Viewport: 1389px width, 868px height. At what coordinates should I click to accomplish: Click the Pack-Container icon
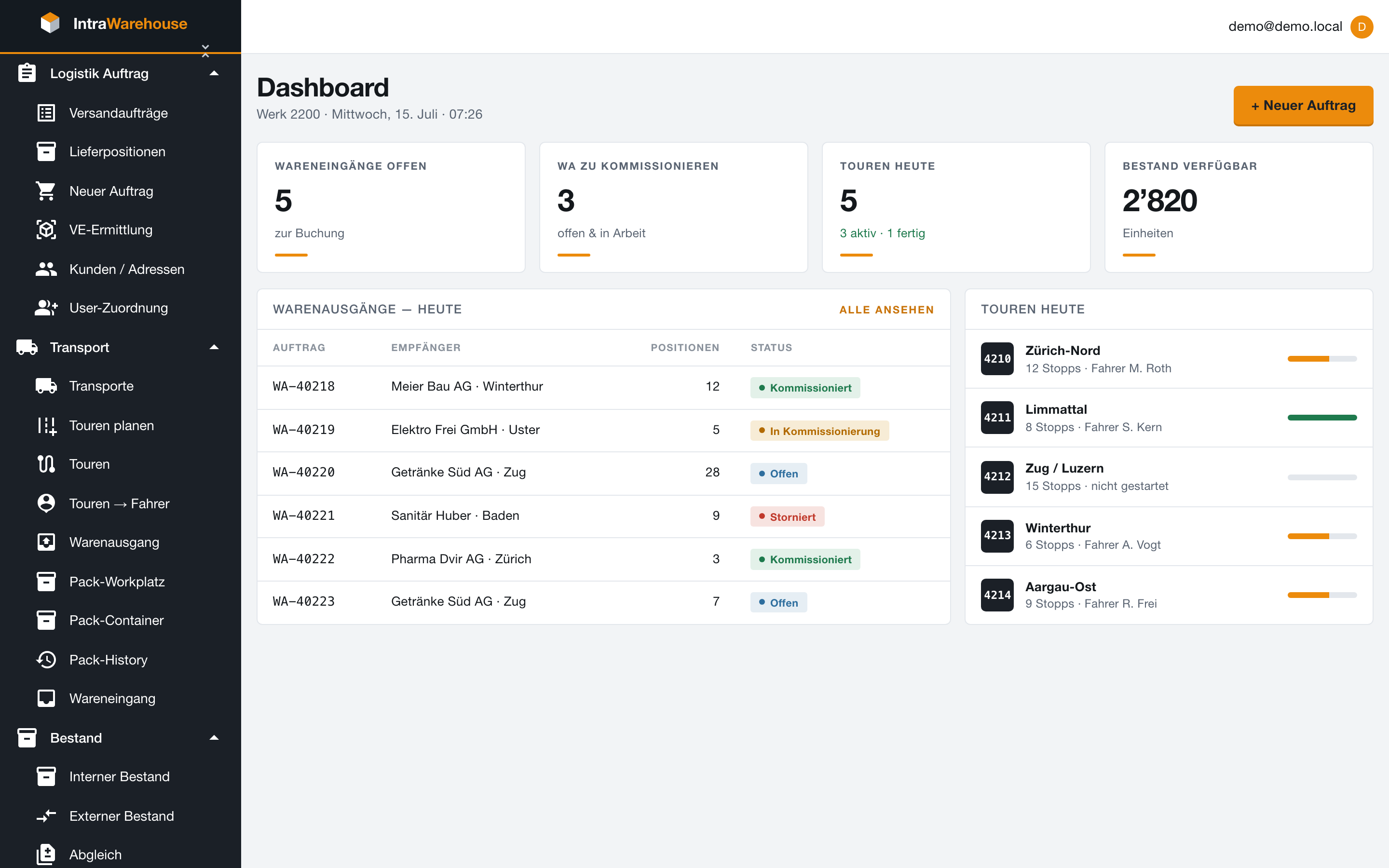pyautogui.click(x=46, y=620)
